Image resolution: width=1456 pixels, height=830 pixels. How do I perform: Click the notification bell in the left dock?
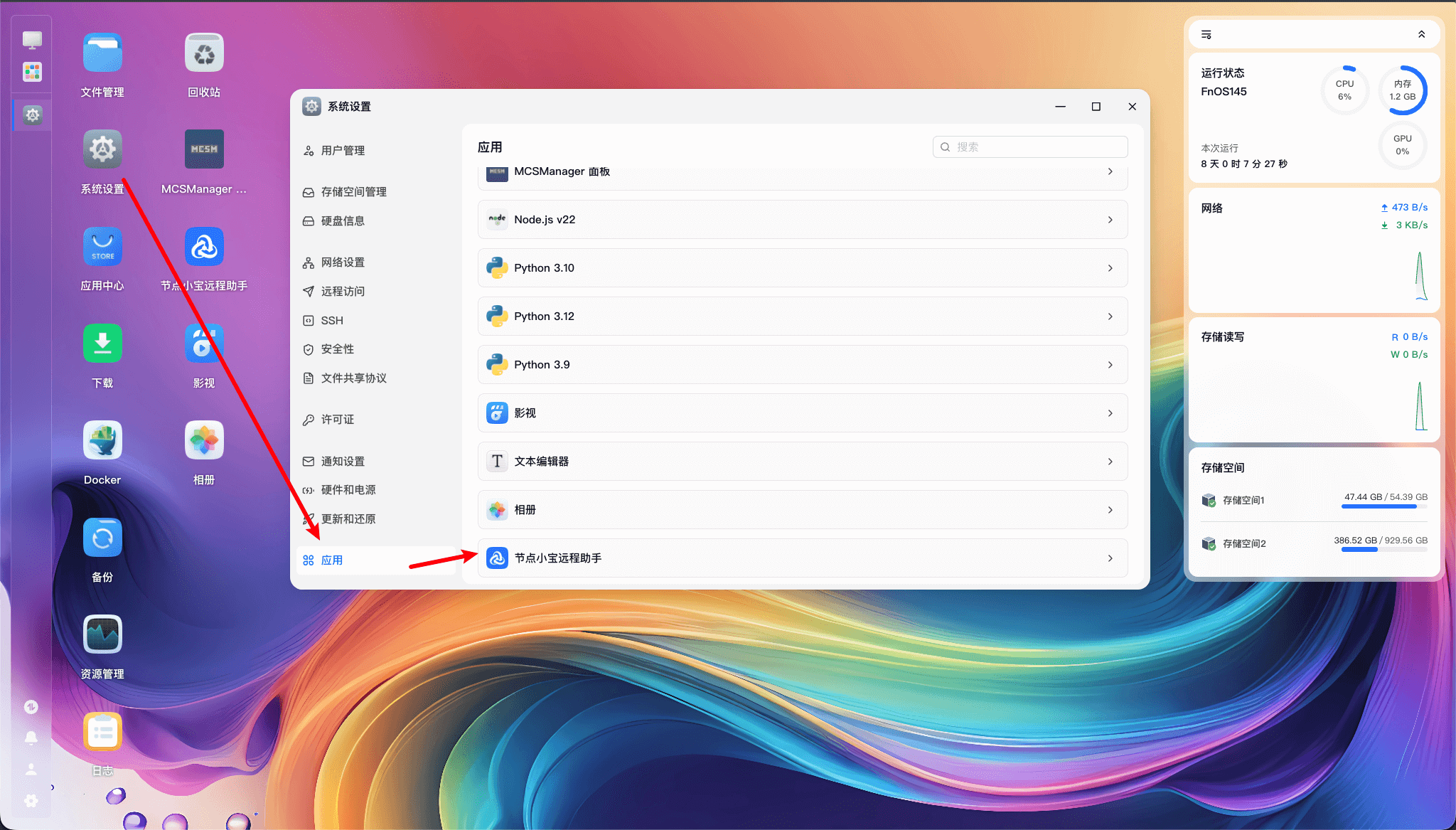point(31,738)
